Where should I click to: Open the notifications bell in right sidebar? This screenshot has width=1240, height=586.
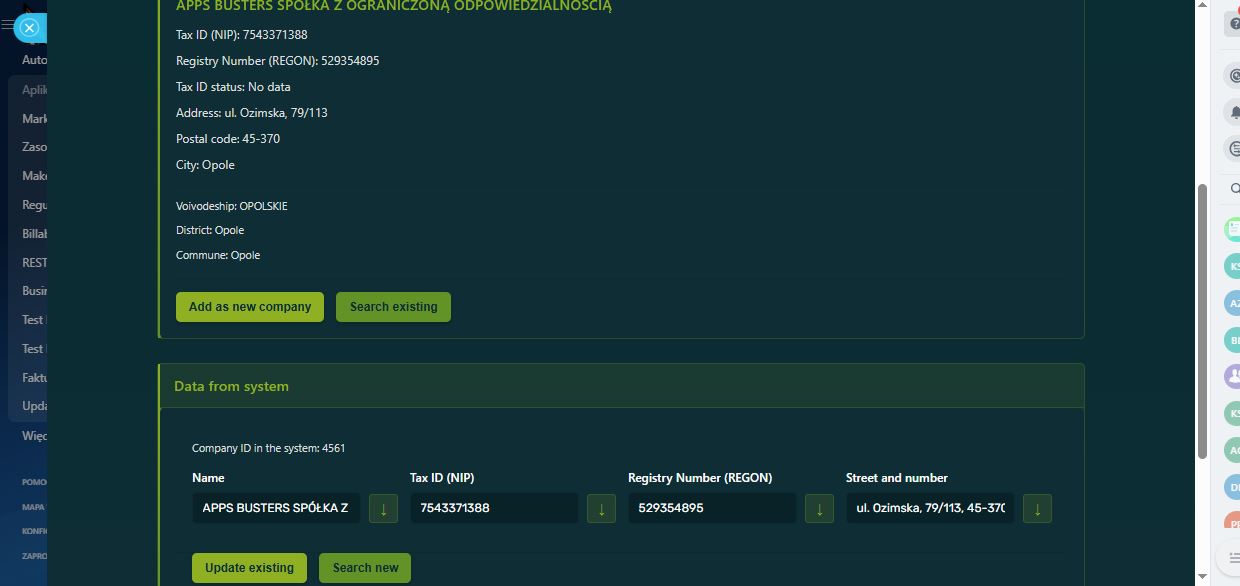[x=1234, y=112]
